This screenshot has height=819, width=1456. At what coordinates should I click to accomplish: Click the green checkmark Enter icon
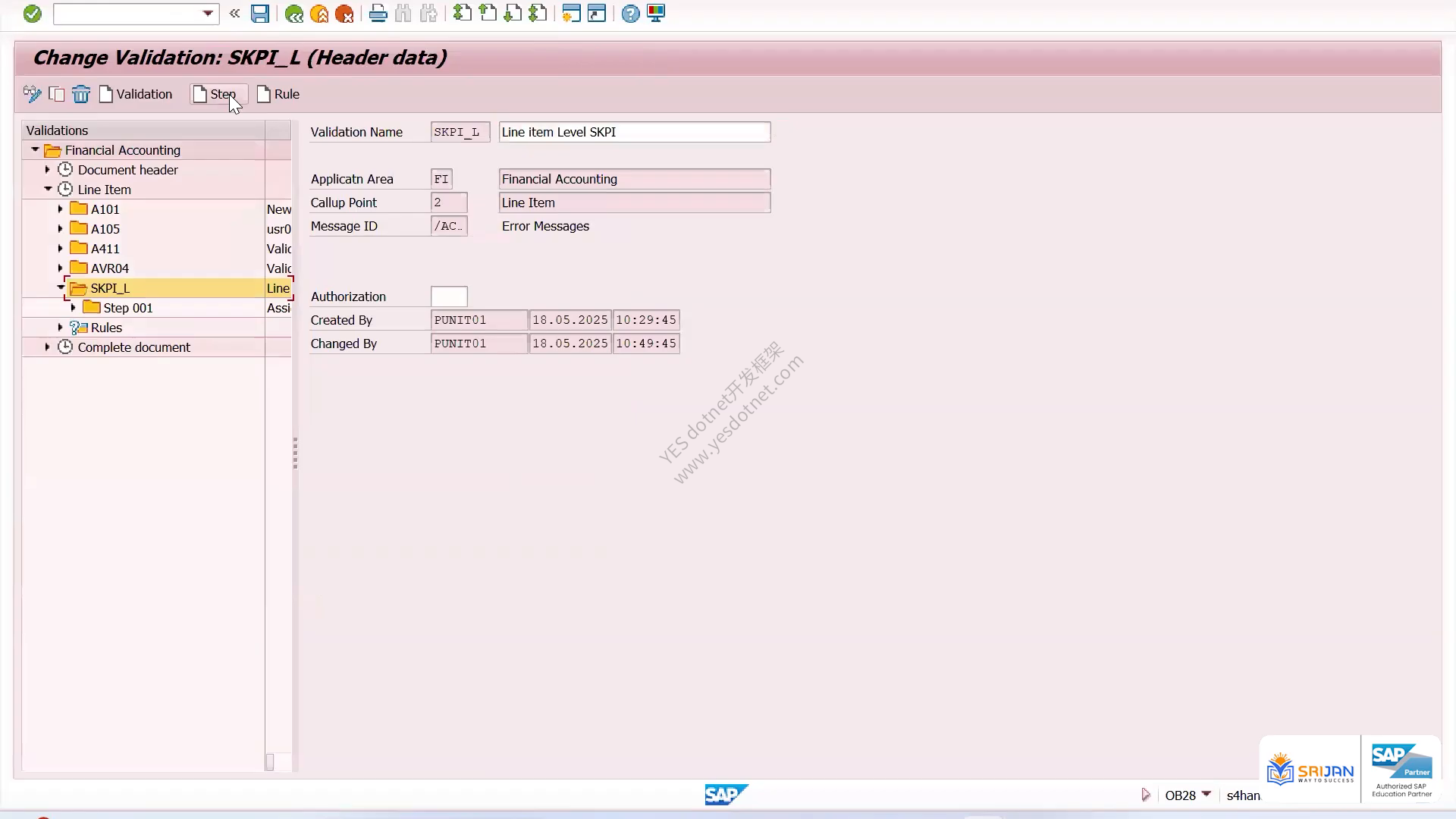[32, 14]
